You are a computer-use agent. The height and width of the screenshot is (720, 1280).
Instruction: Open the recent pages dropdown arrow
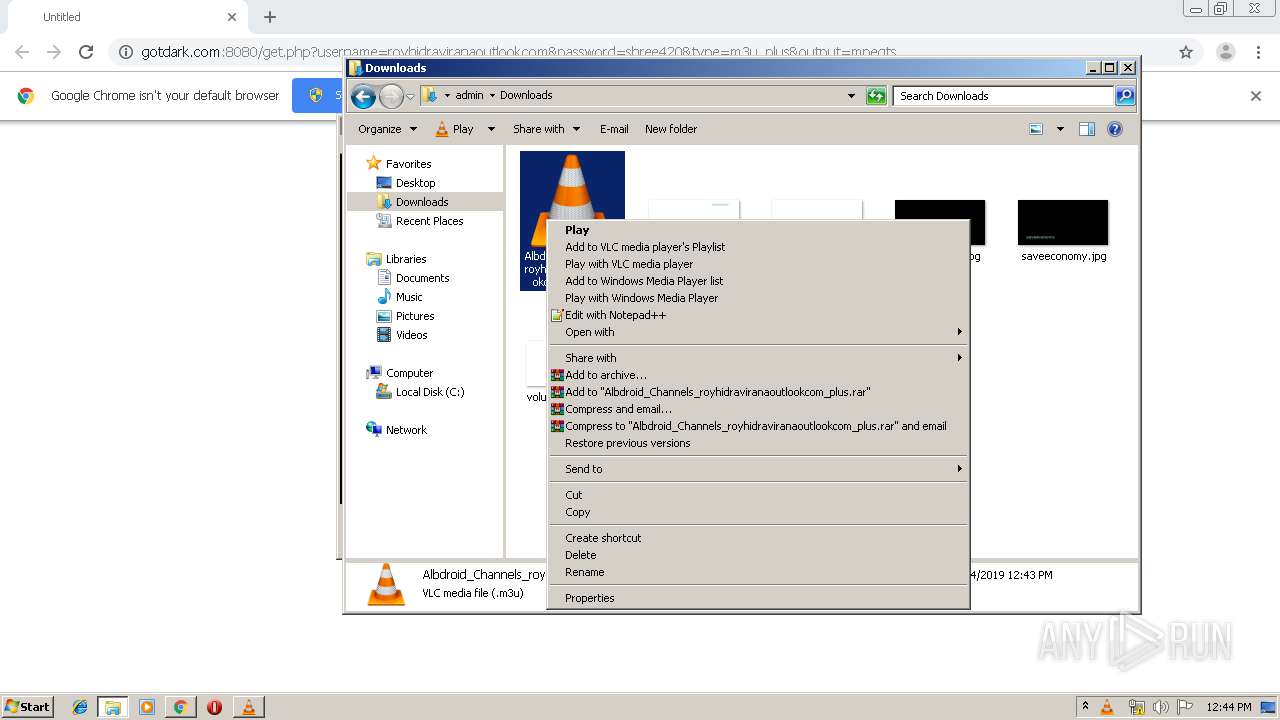(410, 97)
